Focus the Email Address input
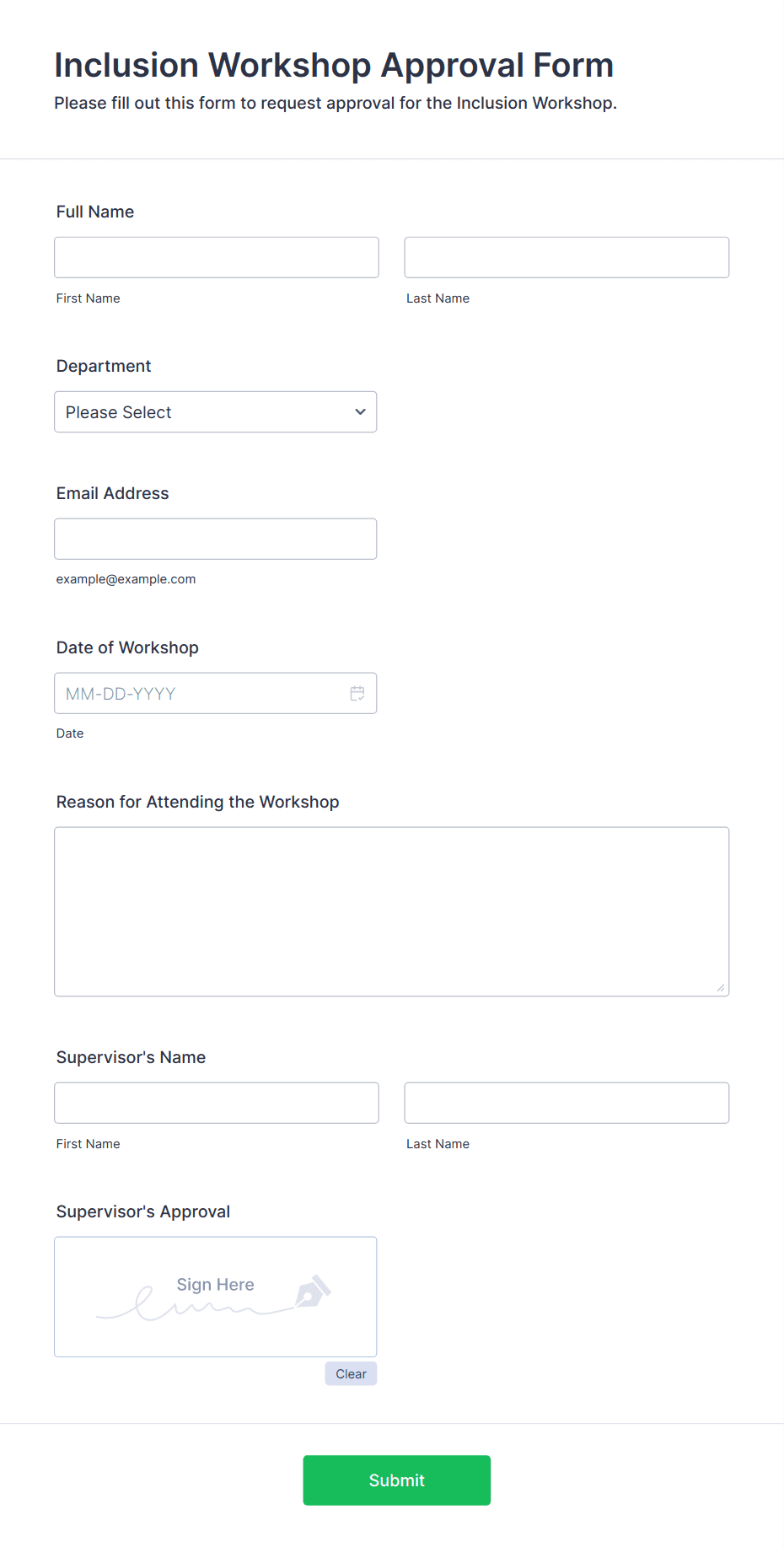The image size is (784, 1547). (216, 539)
